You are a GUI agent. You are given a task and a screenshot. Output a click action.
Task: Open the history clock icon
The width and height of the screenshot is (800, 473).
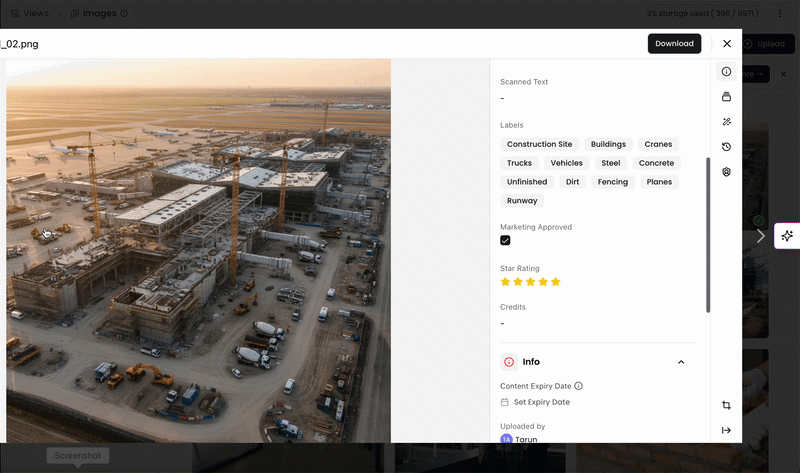[x=726, y=146]
